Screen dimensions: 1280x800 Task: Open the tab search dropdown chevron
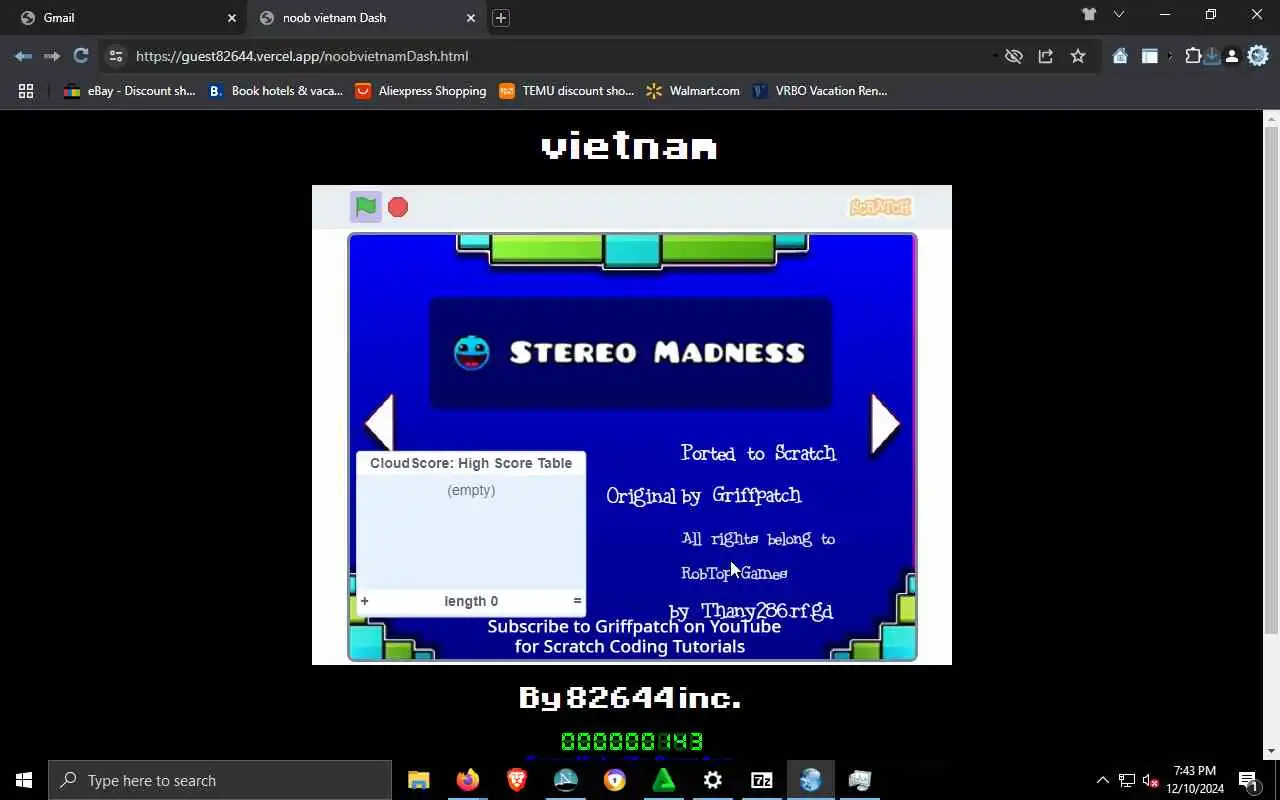coord(1119,14)
